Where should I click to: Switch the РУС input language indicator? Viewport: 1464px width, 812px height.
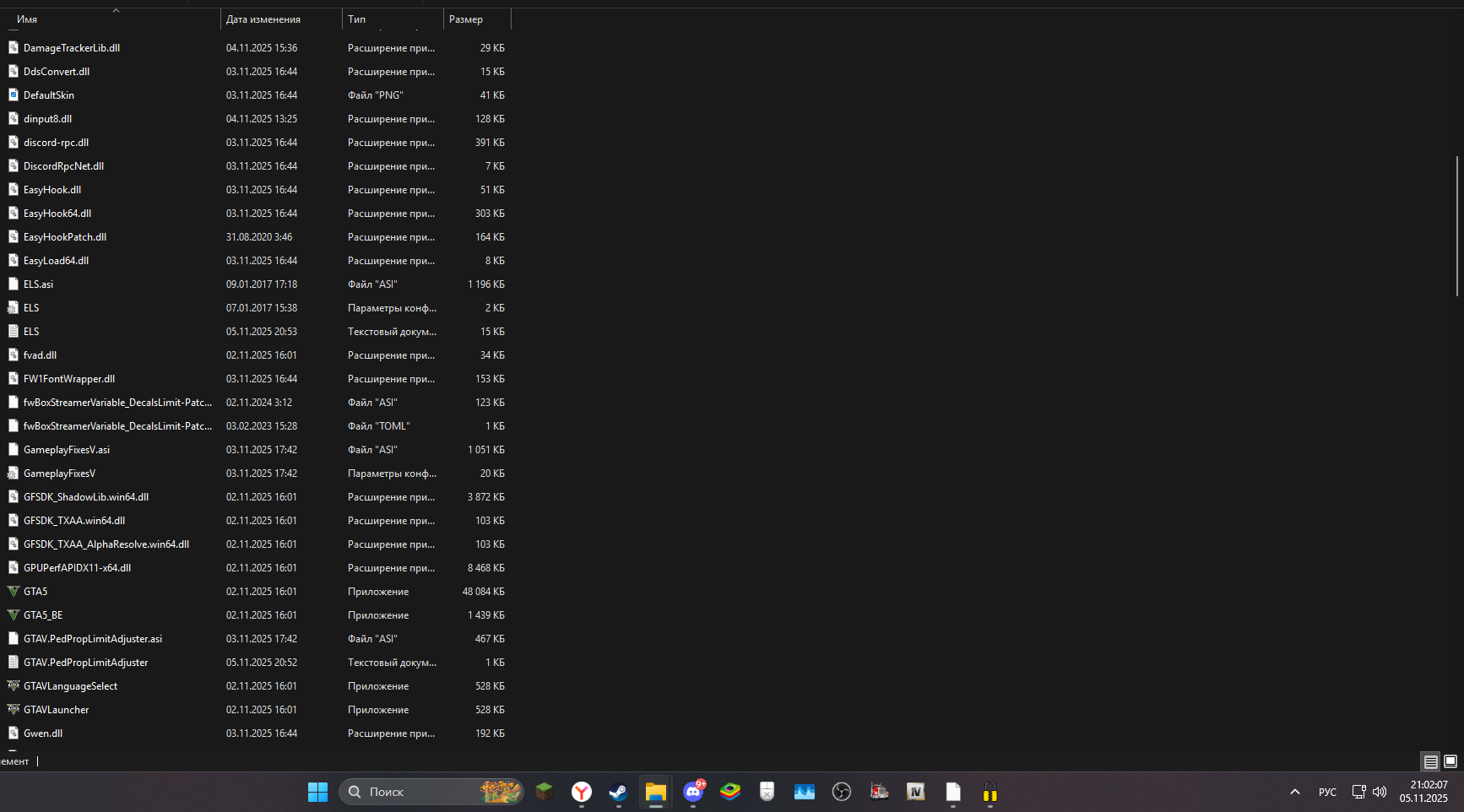(x=1327, y=792)
